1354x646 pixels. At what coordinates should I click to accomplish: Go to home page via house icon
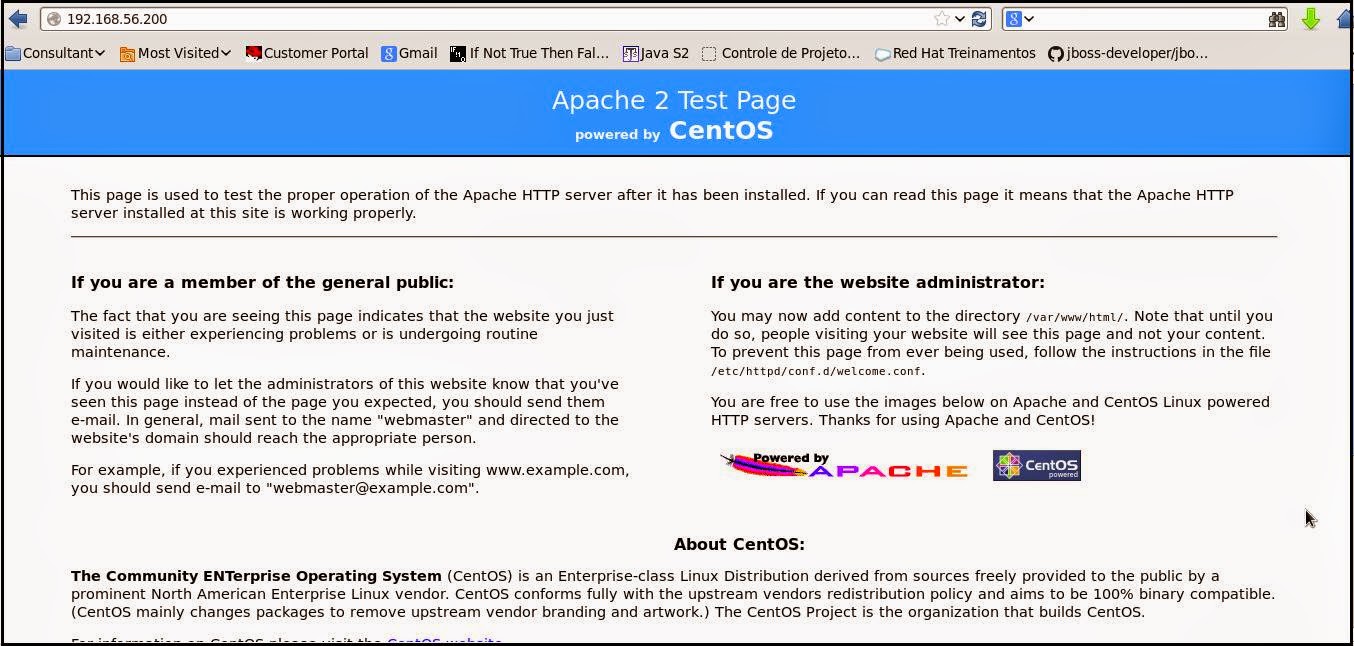(x=1345, y=19)
